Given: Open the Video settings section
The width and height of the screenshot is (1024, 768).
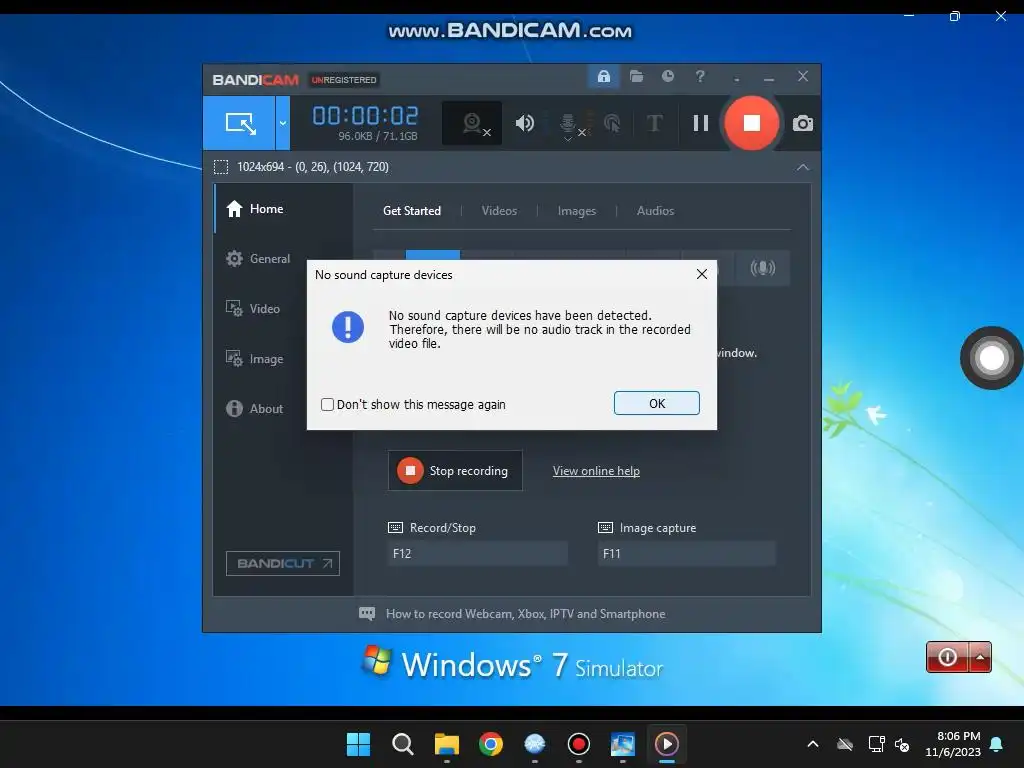Looking at the screenshot, I should point(253,309).
